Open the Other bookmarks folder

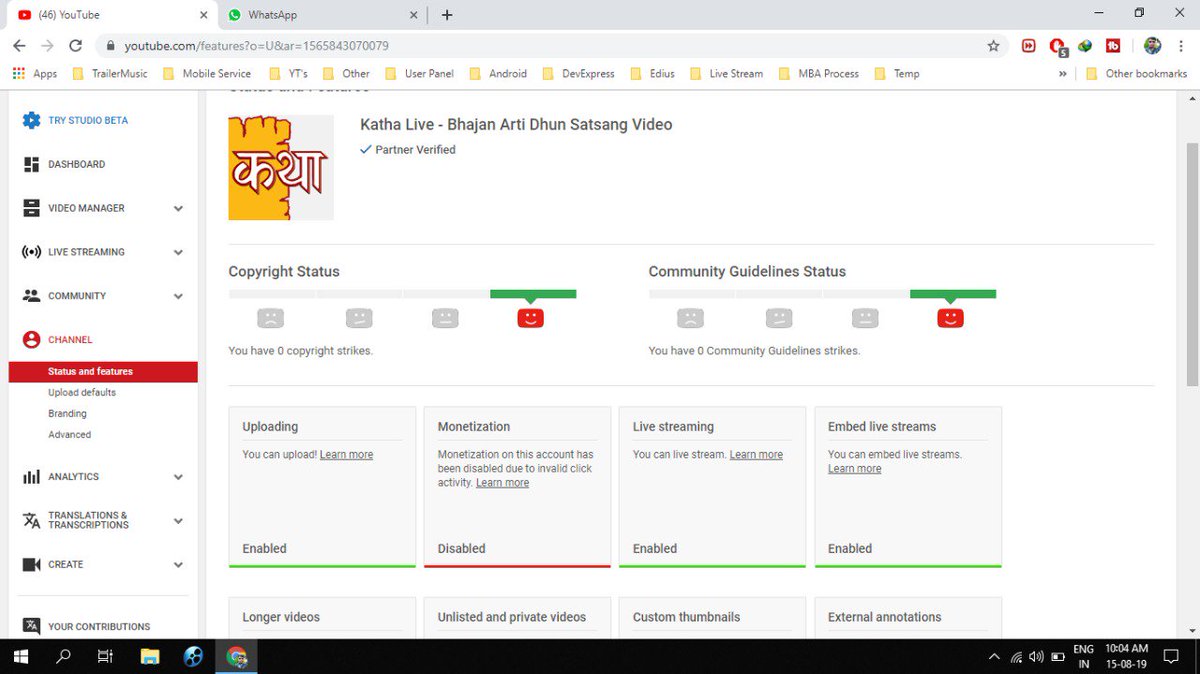[1136, 73]
